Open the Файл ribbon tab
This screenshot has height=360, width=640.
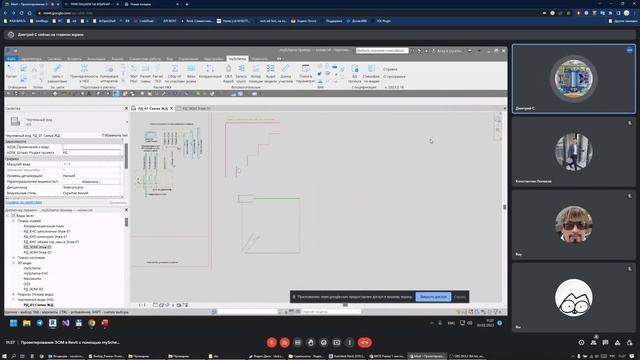point(11,59)
